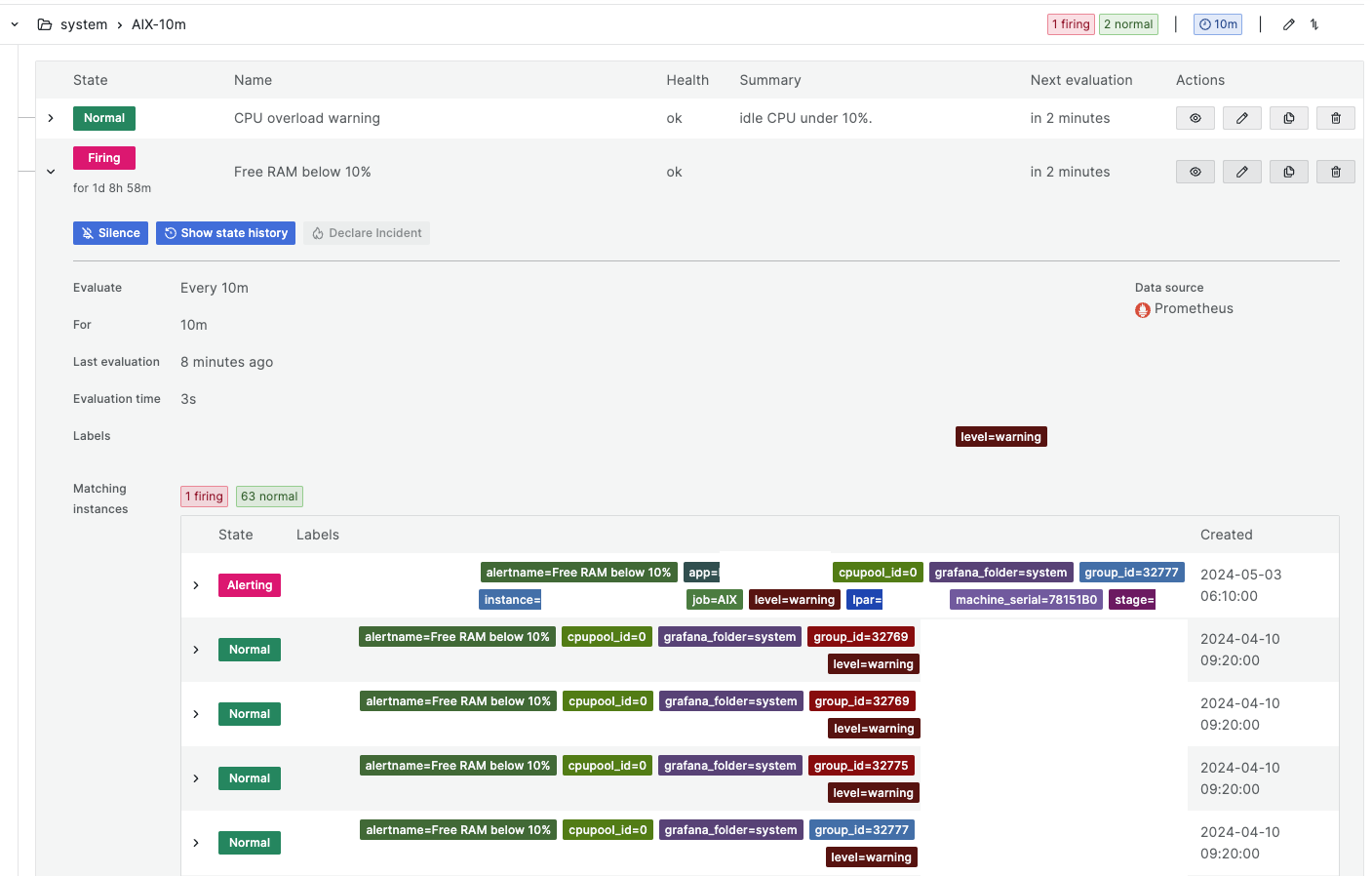Filter instances by 1 firing badge
This screenshot has width=1372, height=876.
(x=204, y=497)
